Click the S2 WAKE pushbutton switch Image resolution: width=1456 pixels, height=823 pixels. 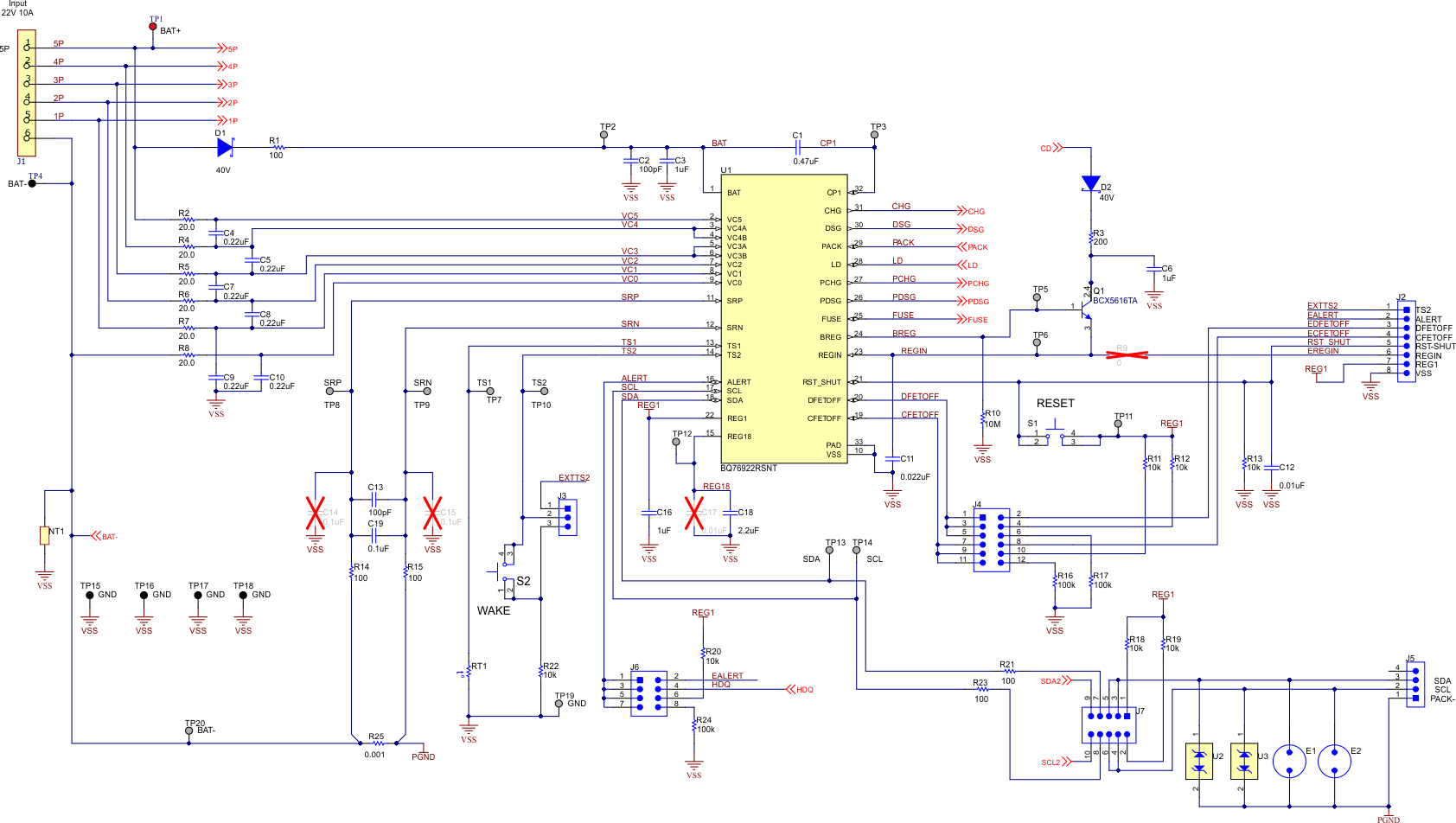tap(505, 572)
